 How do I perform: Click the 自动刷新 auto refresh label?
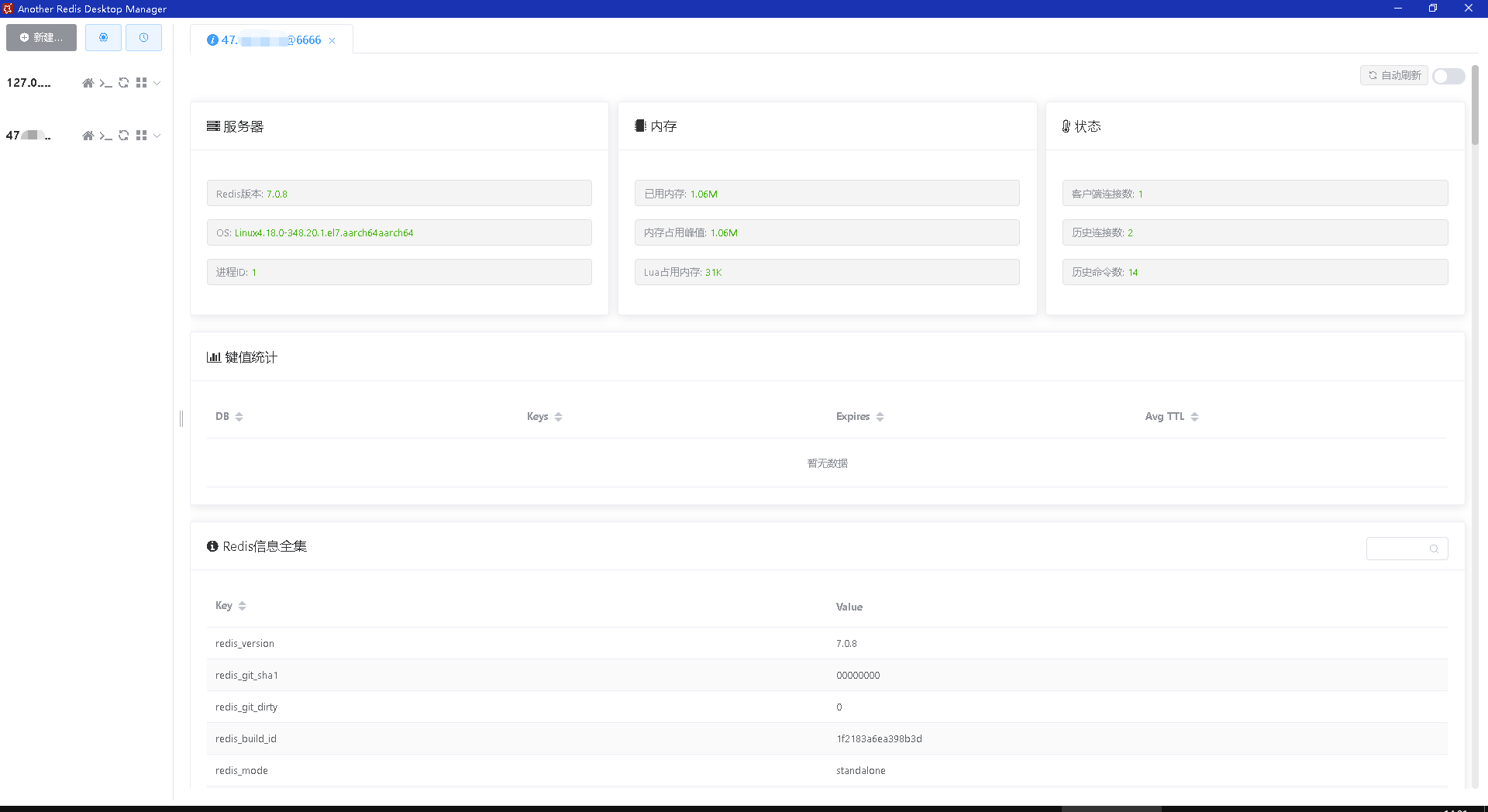(1394, 75)
